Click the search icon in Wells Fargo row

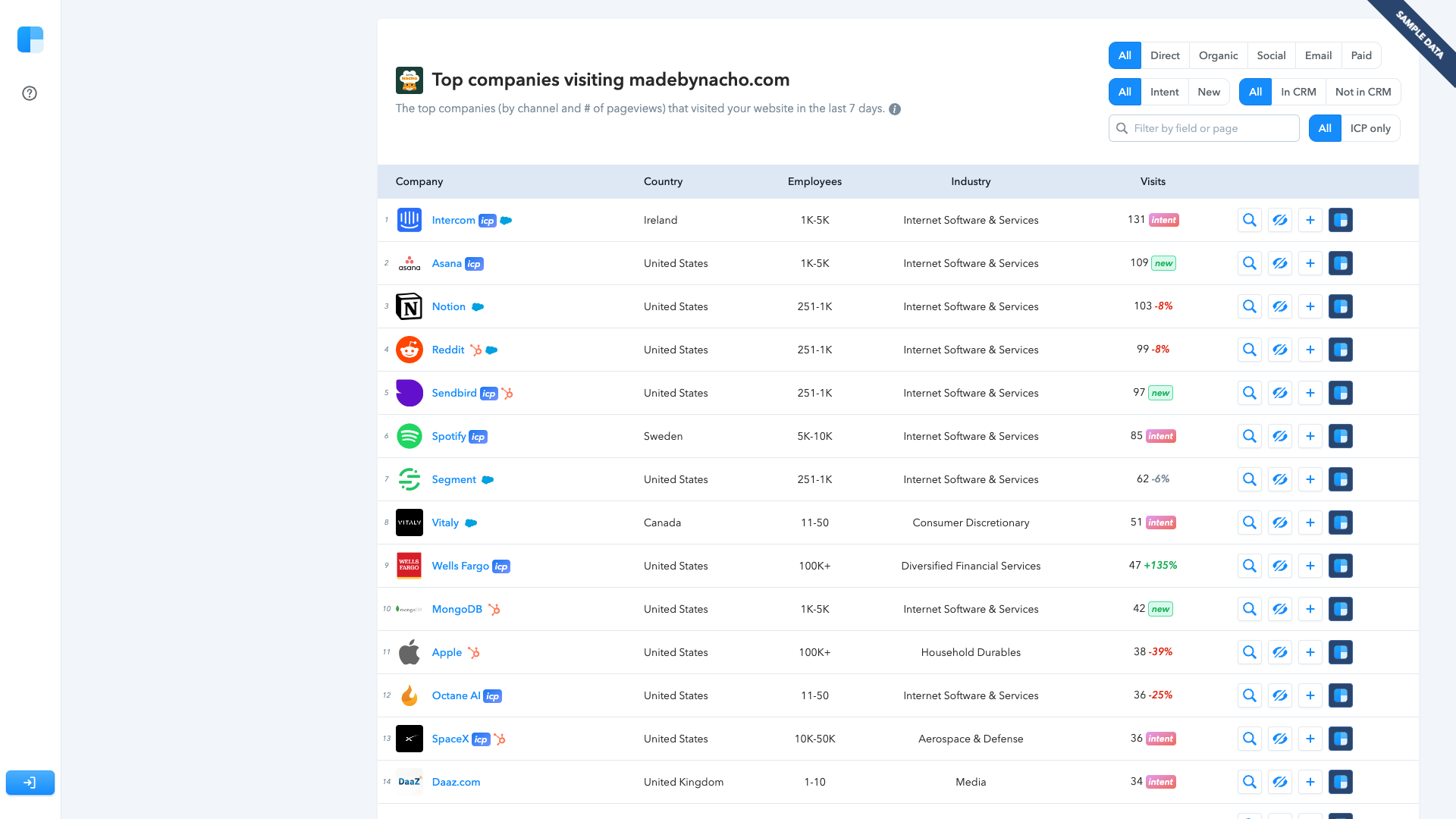1250,566
